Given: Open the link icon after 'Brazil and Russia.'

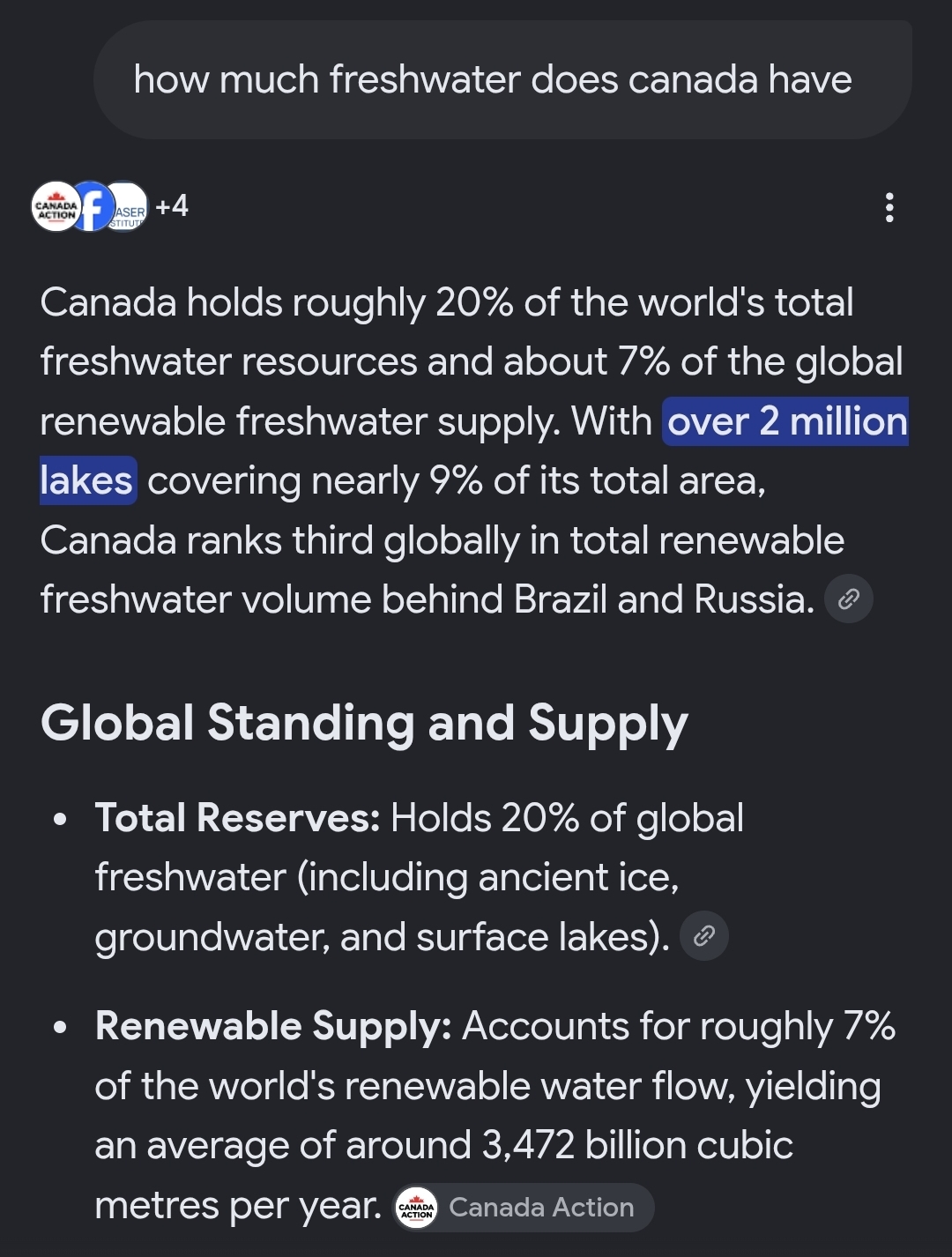Looking at the screenshot, I should [x=848, y=599].
